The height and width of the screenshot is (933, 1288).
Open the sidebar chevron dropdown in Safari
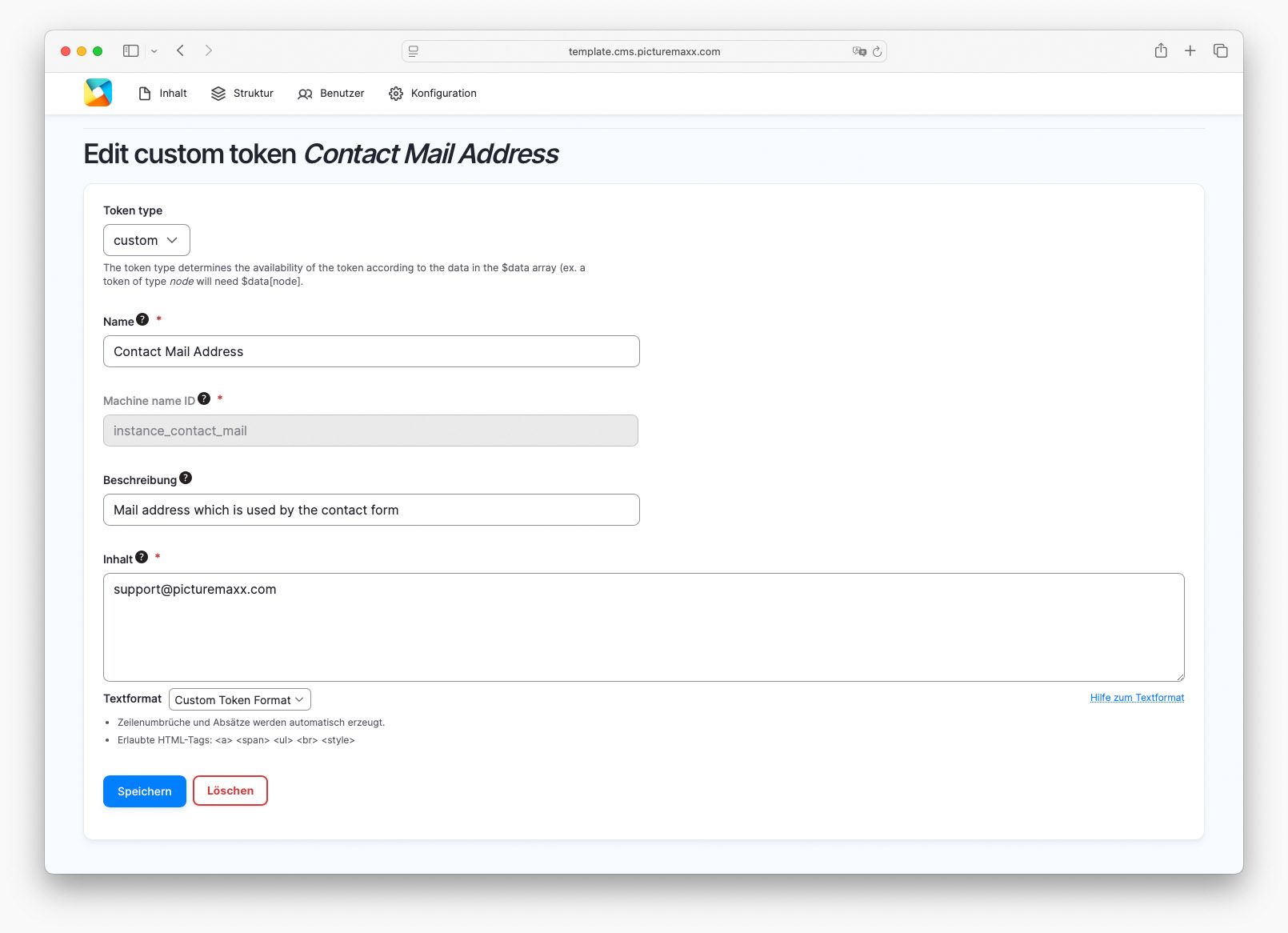click(x=155, y=50)
